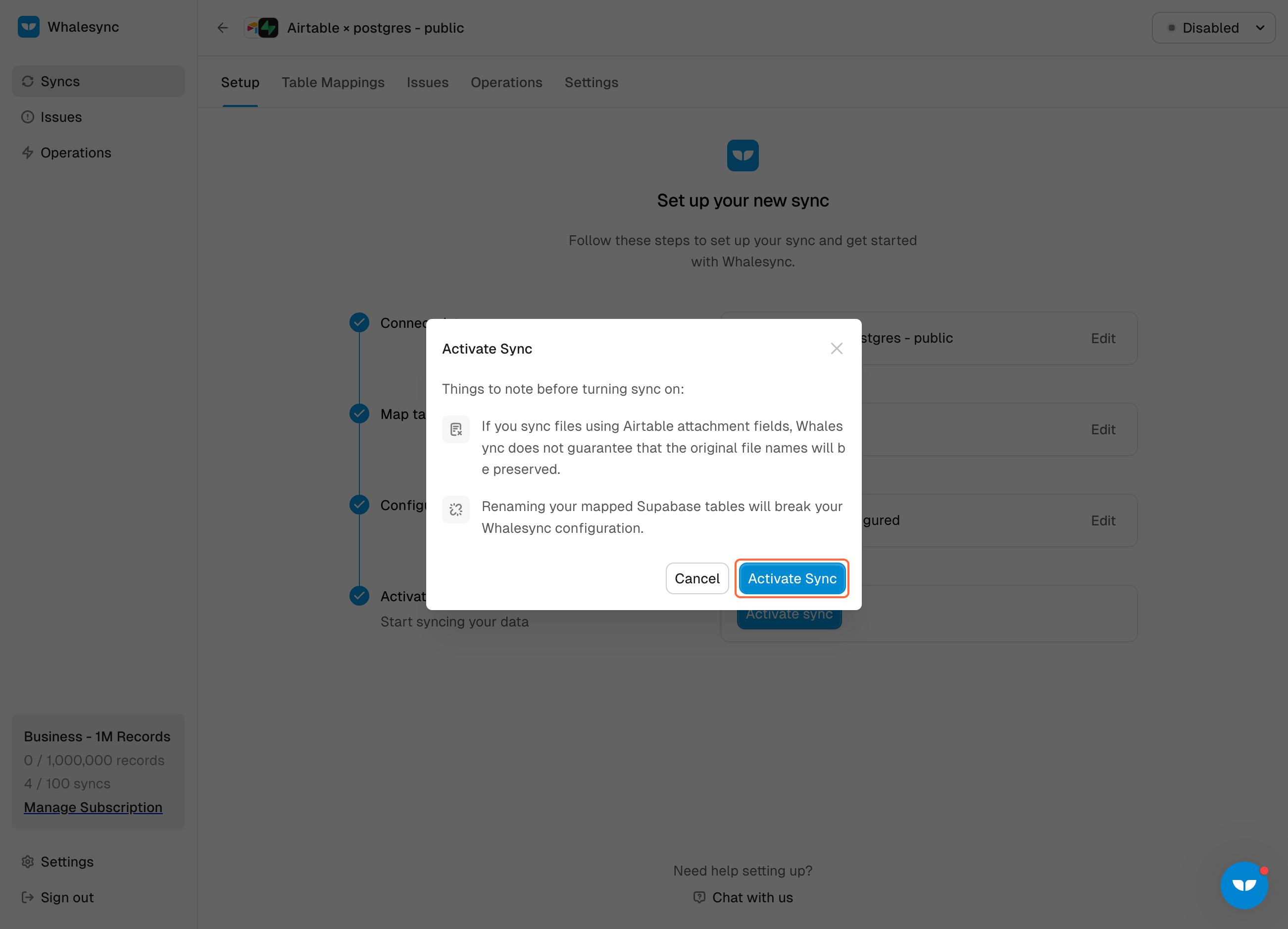Click the '4 / 100 syncs' usage text
This screenshot has width=1288, height=929.
(67, 784)
